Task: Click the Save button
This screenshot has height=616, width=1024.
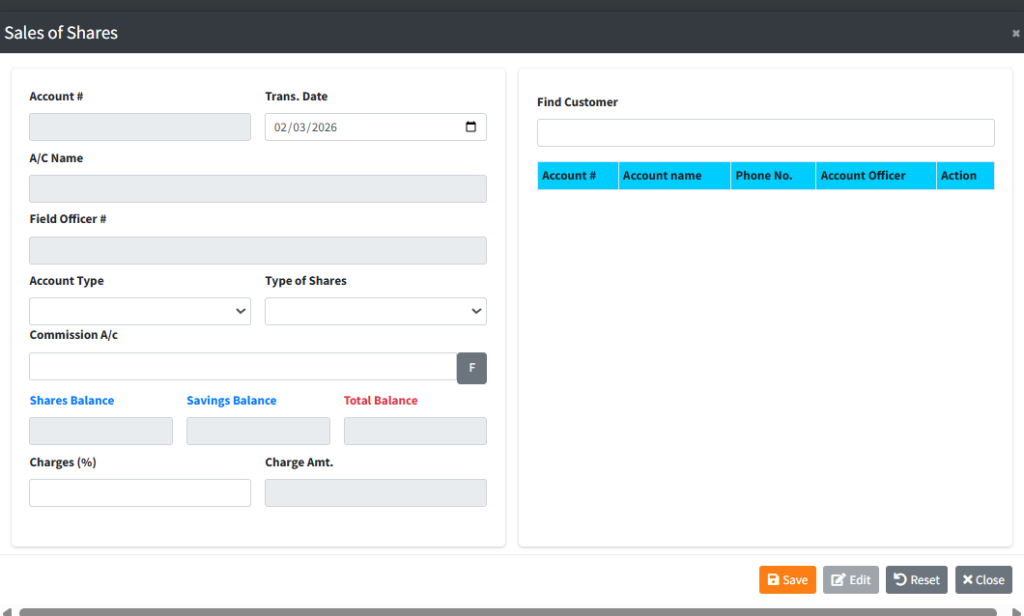Action: (x=787, y=580)
